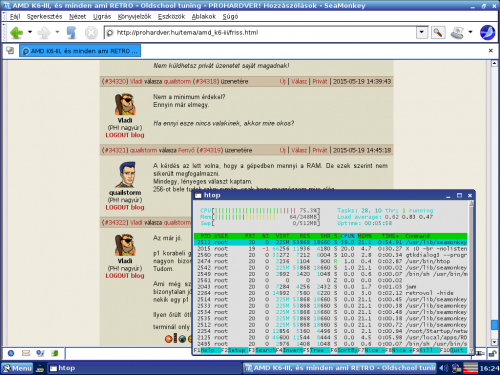Screen dimensions: 500x375
Task: Open the taskbar Menu button
Action: point(17,368)
